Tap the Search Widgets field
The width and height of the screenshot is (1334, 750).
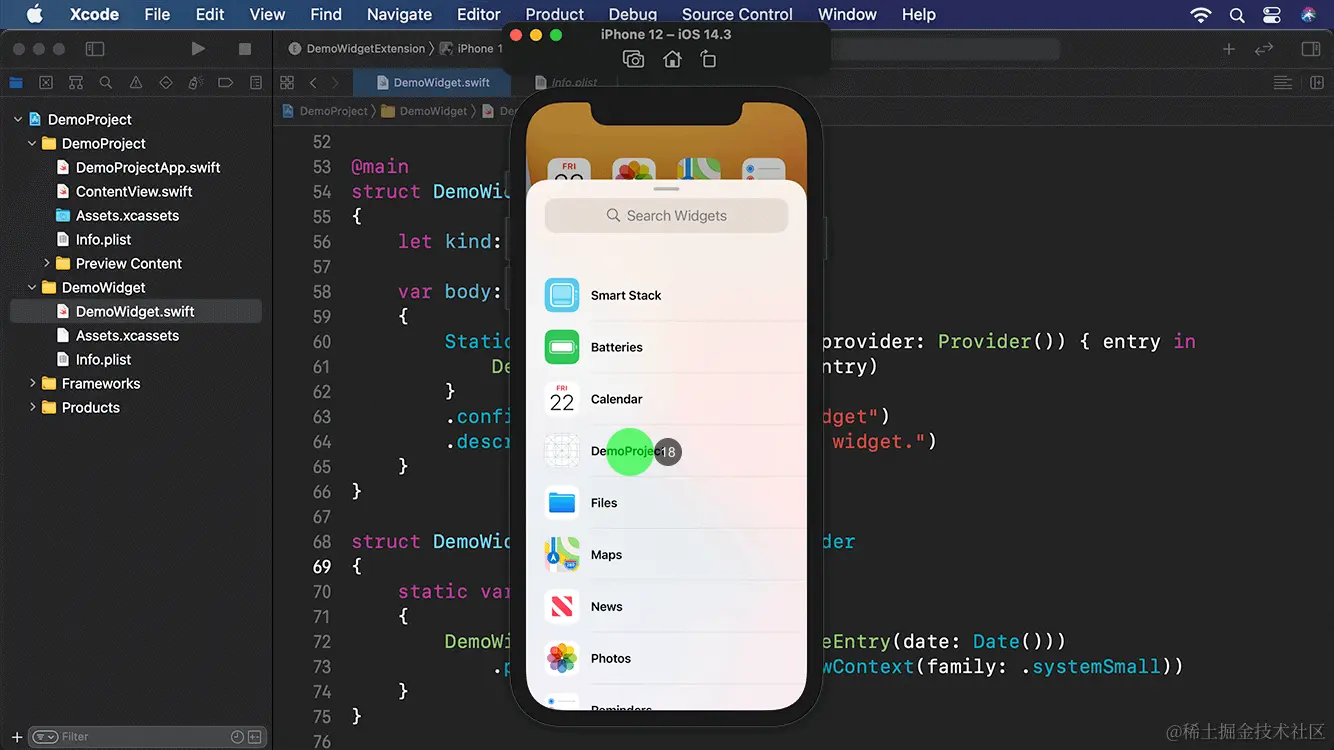point(666,215)
